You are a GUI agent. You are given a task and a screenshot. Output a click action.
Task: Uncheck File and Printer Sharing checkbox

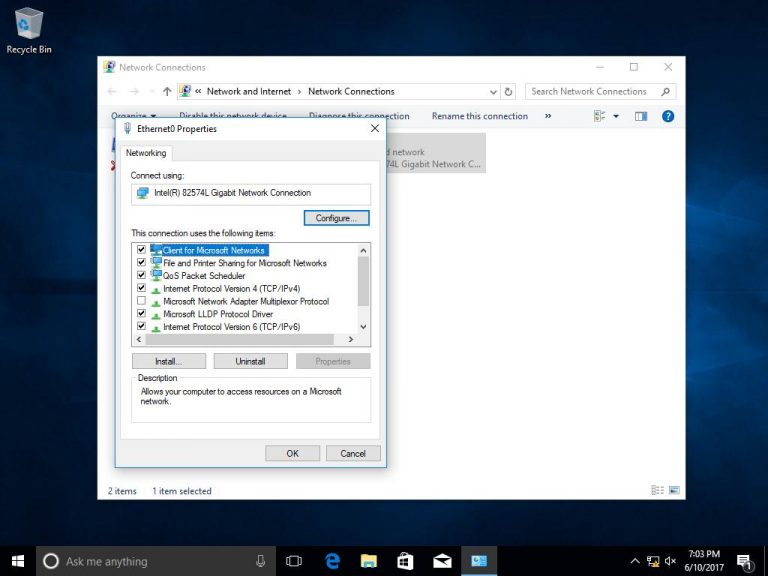pyautogui.click(x=141, y=263)
